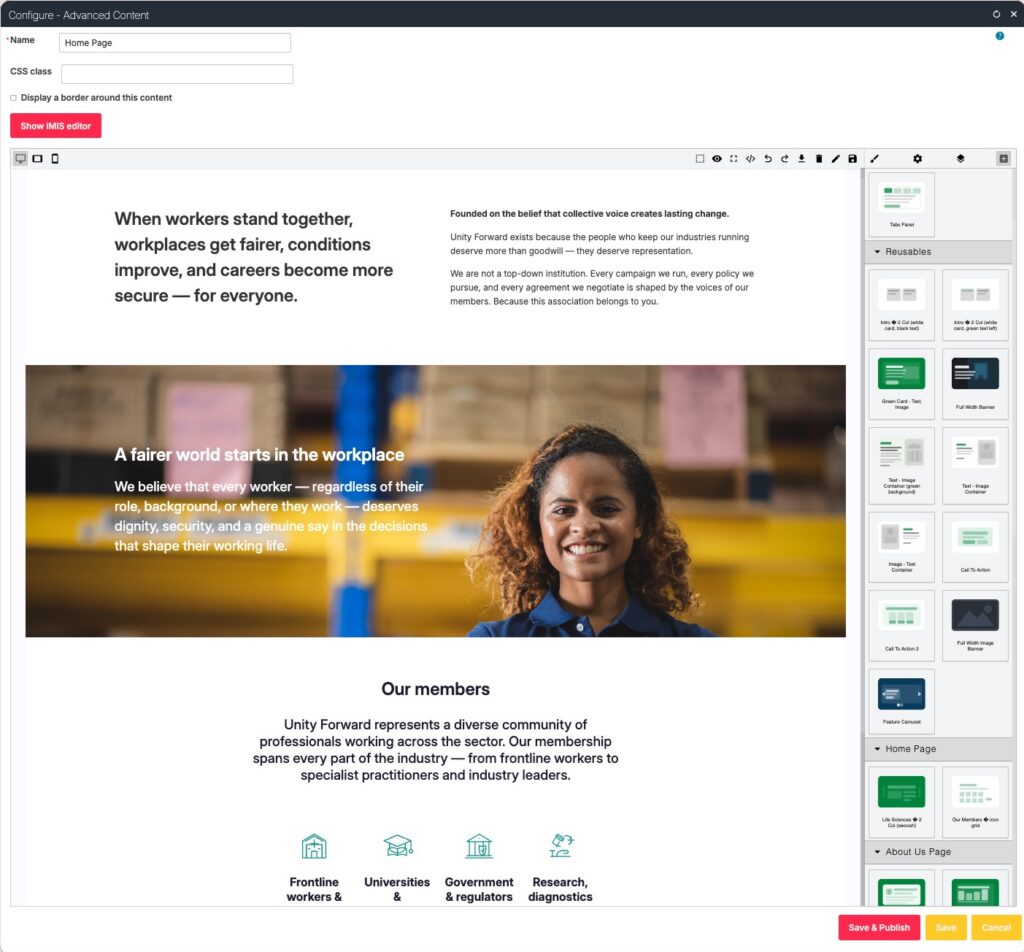Viewport: 1024px width, 952px height.
Task: Click the Cancel button
Action: [x=996, y=927]
